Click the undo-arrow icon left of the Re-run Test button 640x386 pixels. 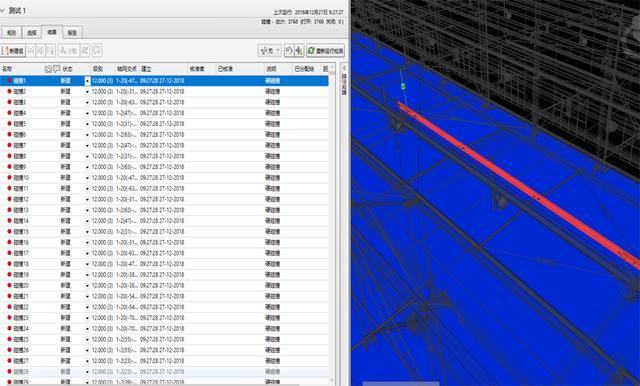289,51
